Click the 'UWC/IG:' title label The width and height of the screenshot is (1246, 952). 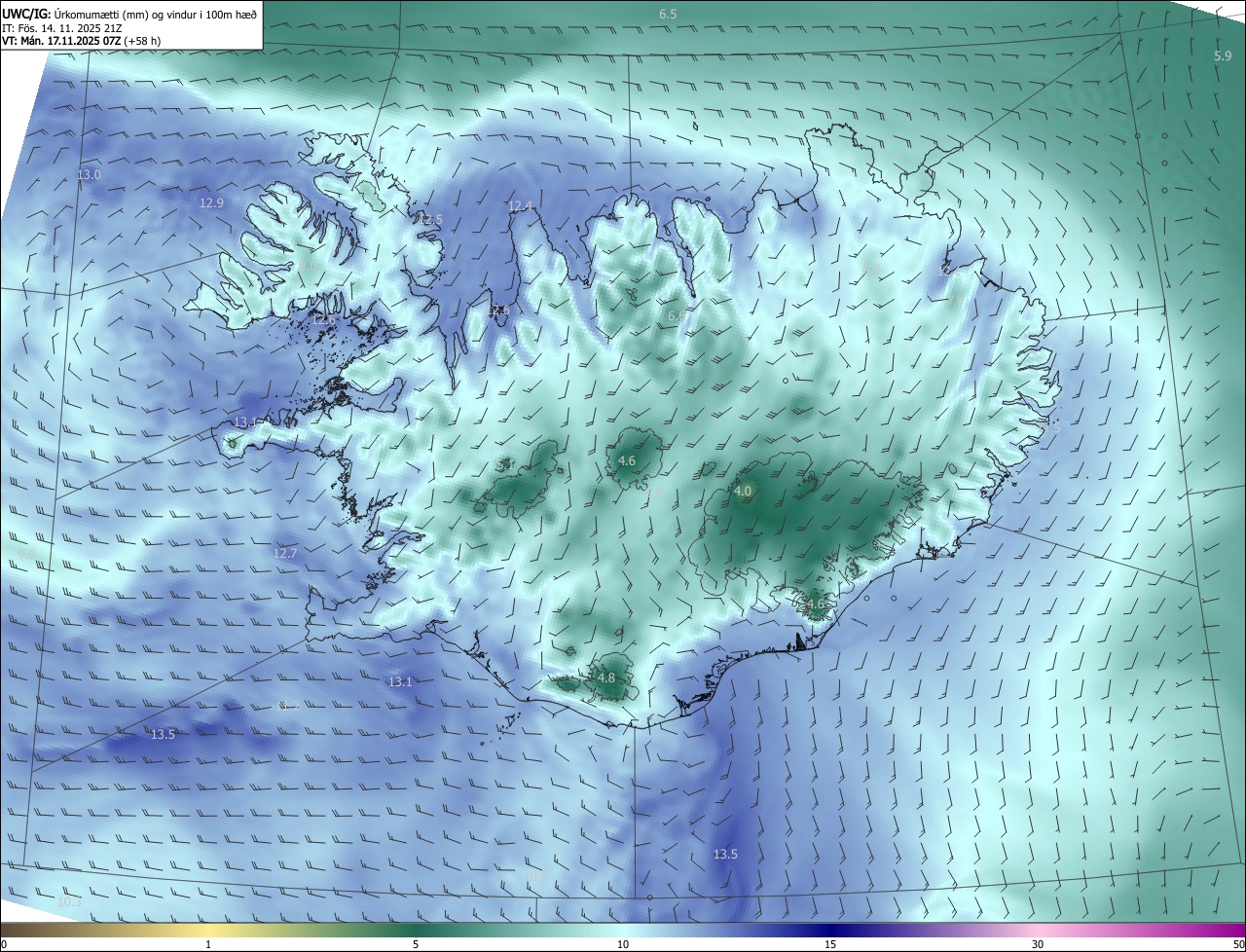click(26, 14)
